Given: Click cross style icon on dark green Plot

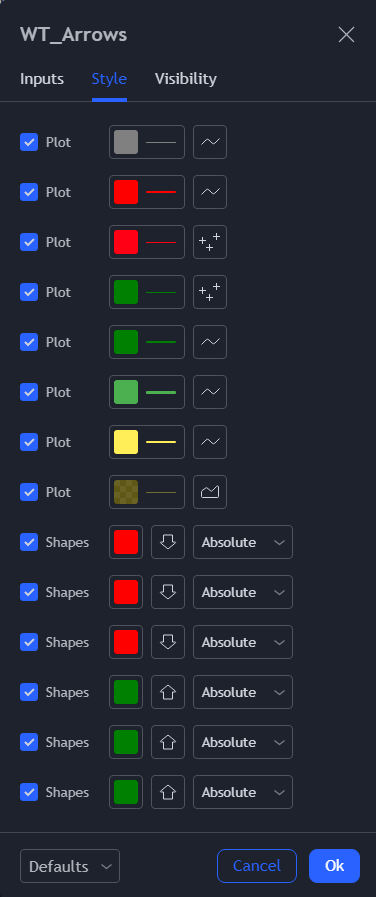Looking at the screenshot, I should pos(210,292).
